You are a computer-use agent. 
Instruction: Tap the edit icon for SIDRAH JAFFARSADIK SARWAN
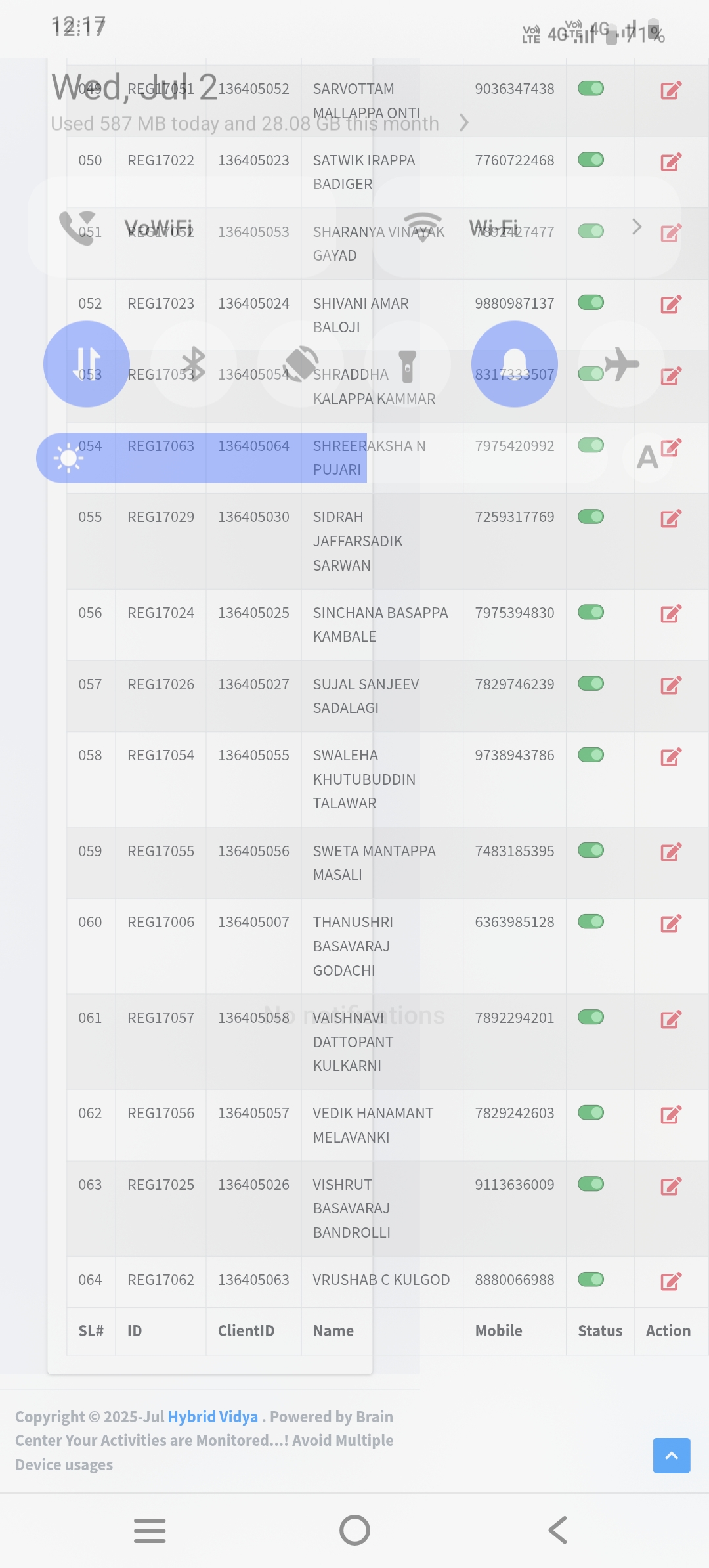671,518
